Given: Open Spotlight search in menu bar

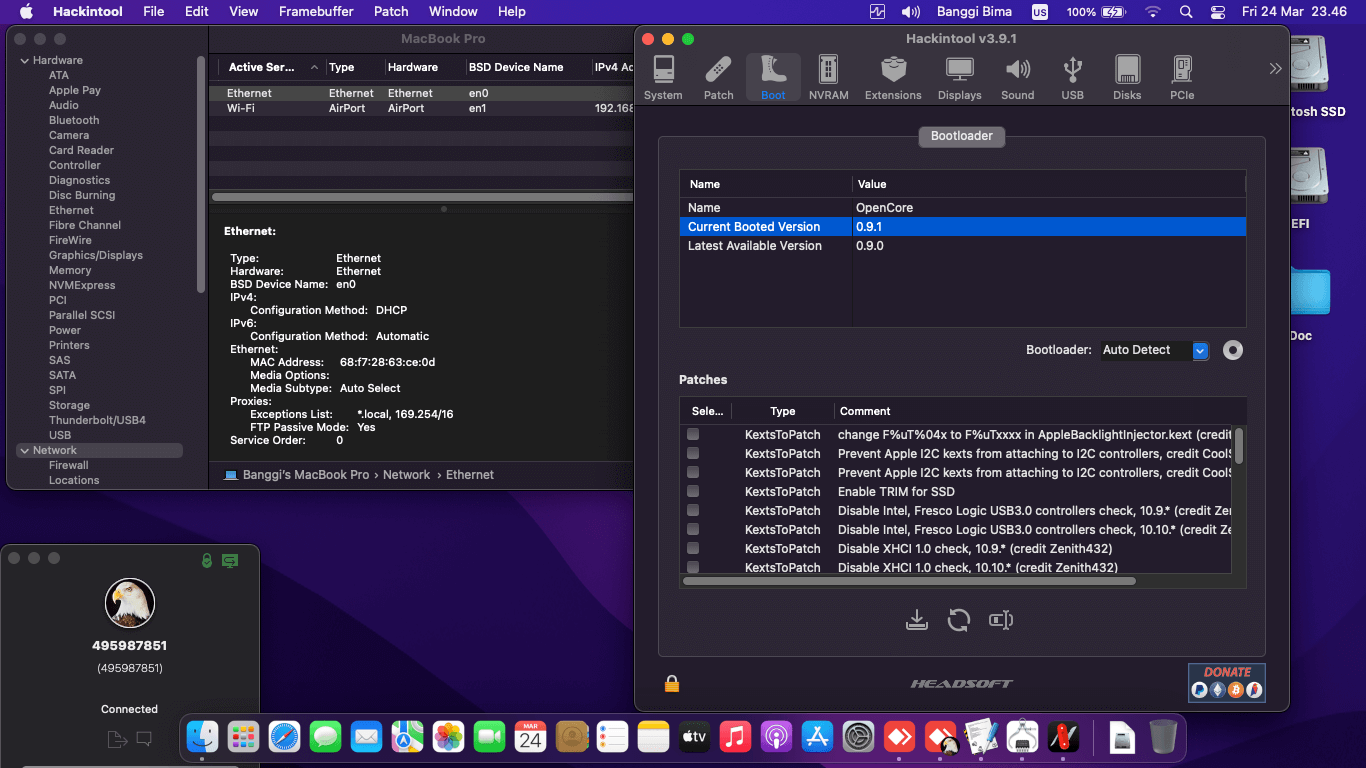Looking at the screenshot, I should (1186, 12).
